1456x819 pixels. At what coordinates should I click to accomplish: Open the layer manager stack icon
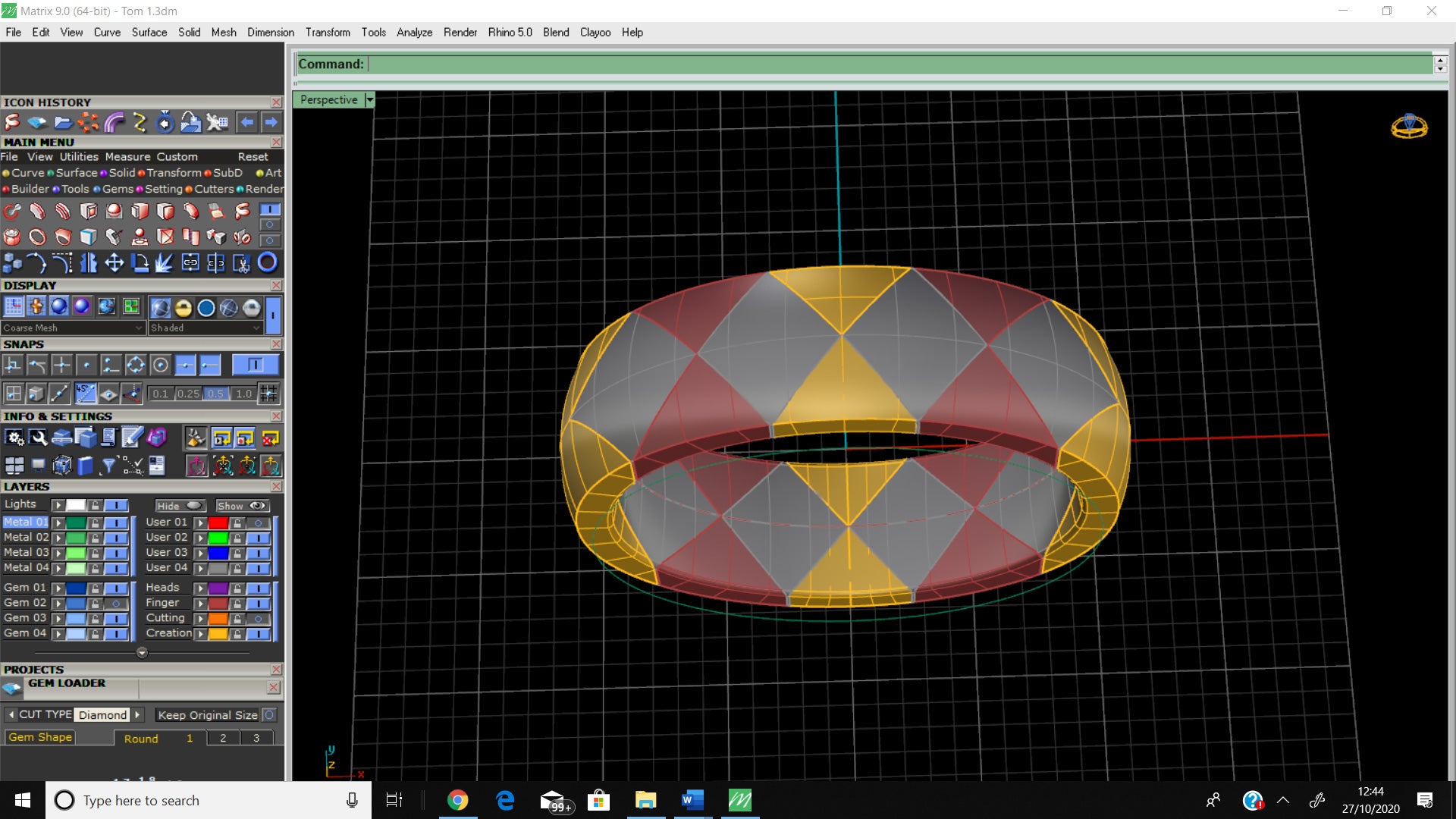click(62, 438)
